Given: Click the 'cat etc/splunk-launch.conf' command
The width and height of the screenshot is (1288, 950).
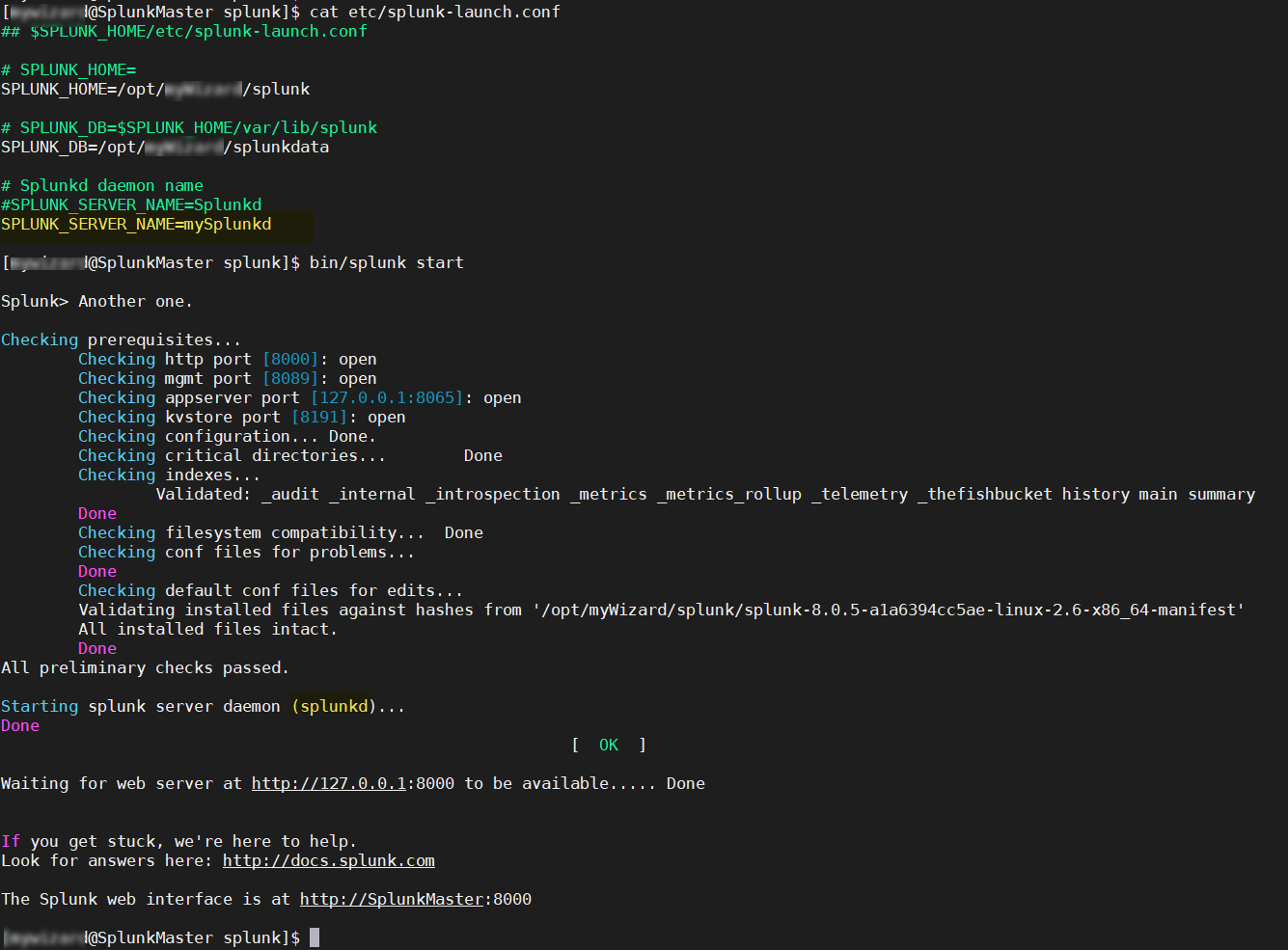Looking at the screenshot, I should pos(435,12).
